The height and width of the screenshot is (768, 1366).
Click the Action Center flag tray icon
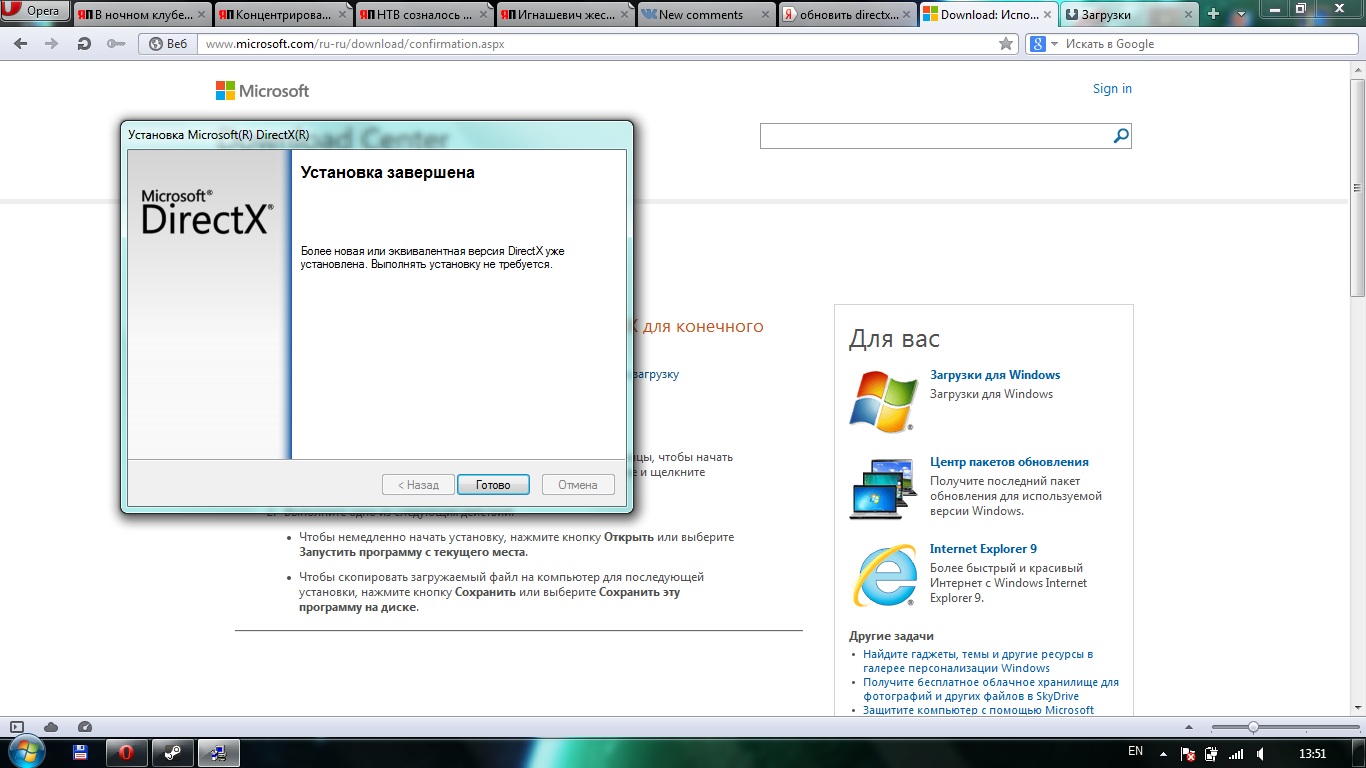pos(1189,753)
